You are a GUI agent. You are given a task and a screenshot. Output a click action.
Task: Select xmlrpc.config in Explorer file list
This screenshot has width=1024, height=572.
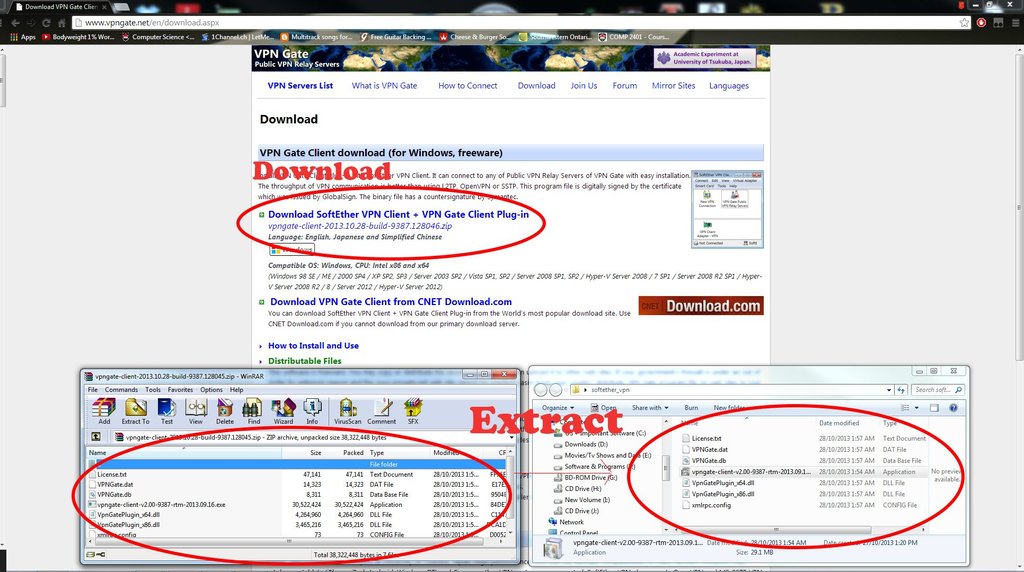point(802,505)
